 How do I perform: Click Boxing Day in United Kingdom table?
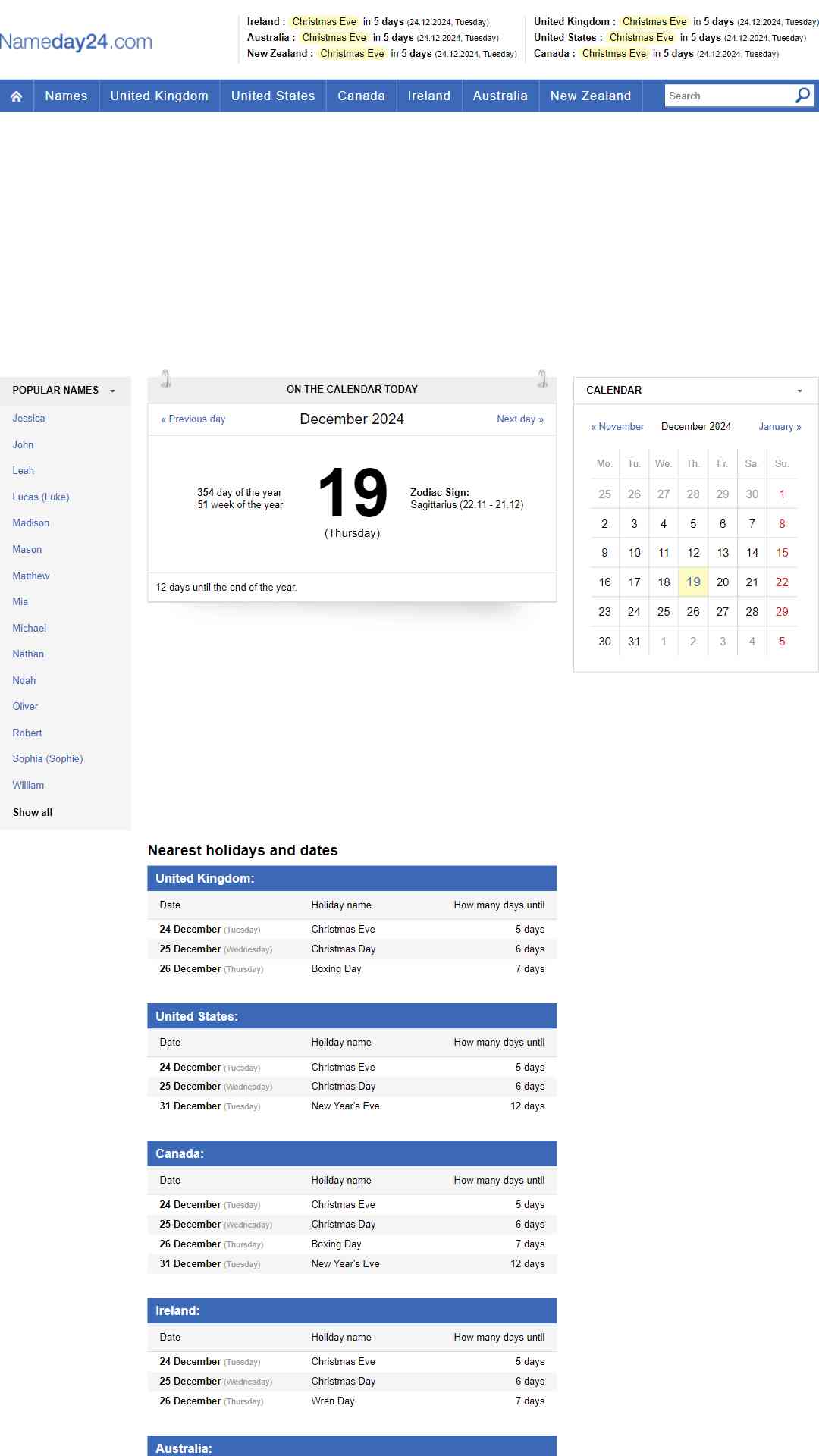tap(337, 969)
